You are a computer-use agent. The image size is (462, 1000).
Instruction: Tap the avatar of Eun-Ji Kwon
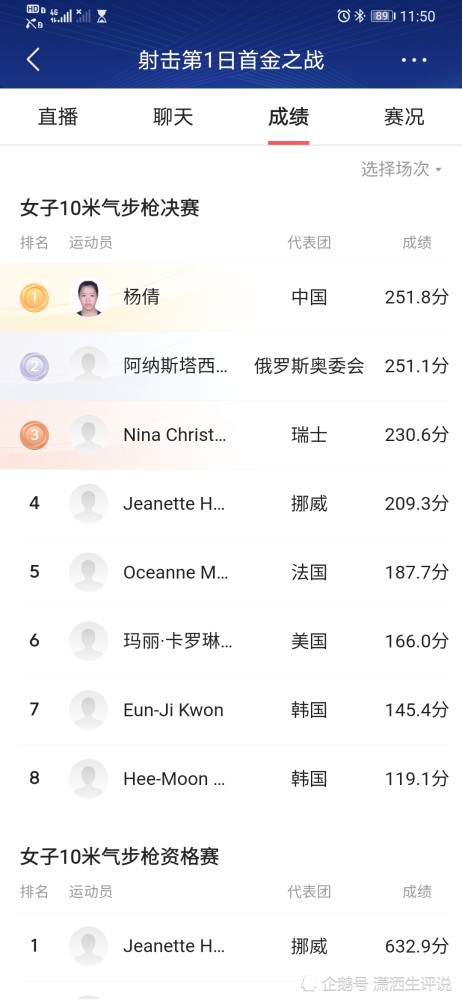[89, 710]
